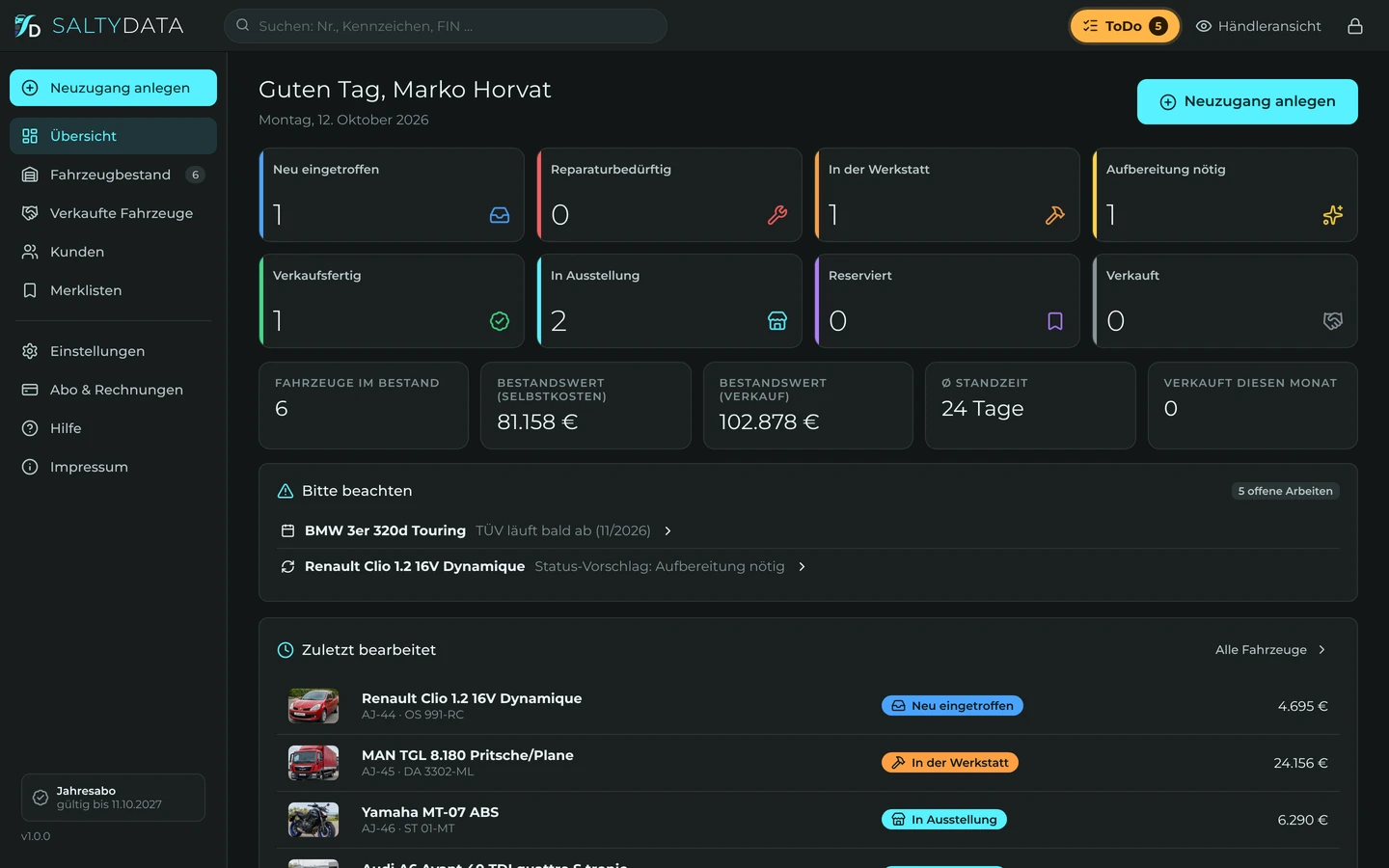Image resolution: width=1389 pixels, height=868 pixels.
Task: Click the sidebar Neuzugang anlegen button
Action: click(113, 88)
